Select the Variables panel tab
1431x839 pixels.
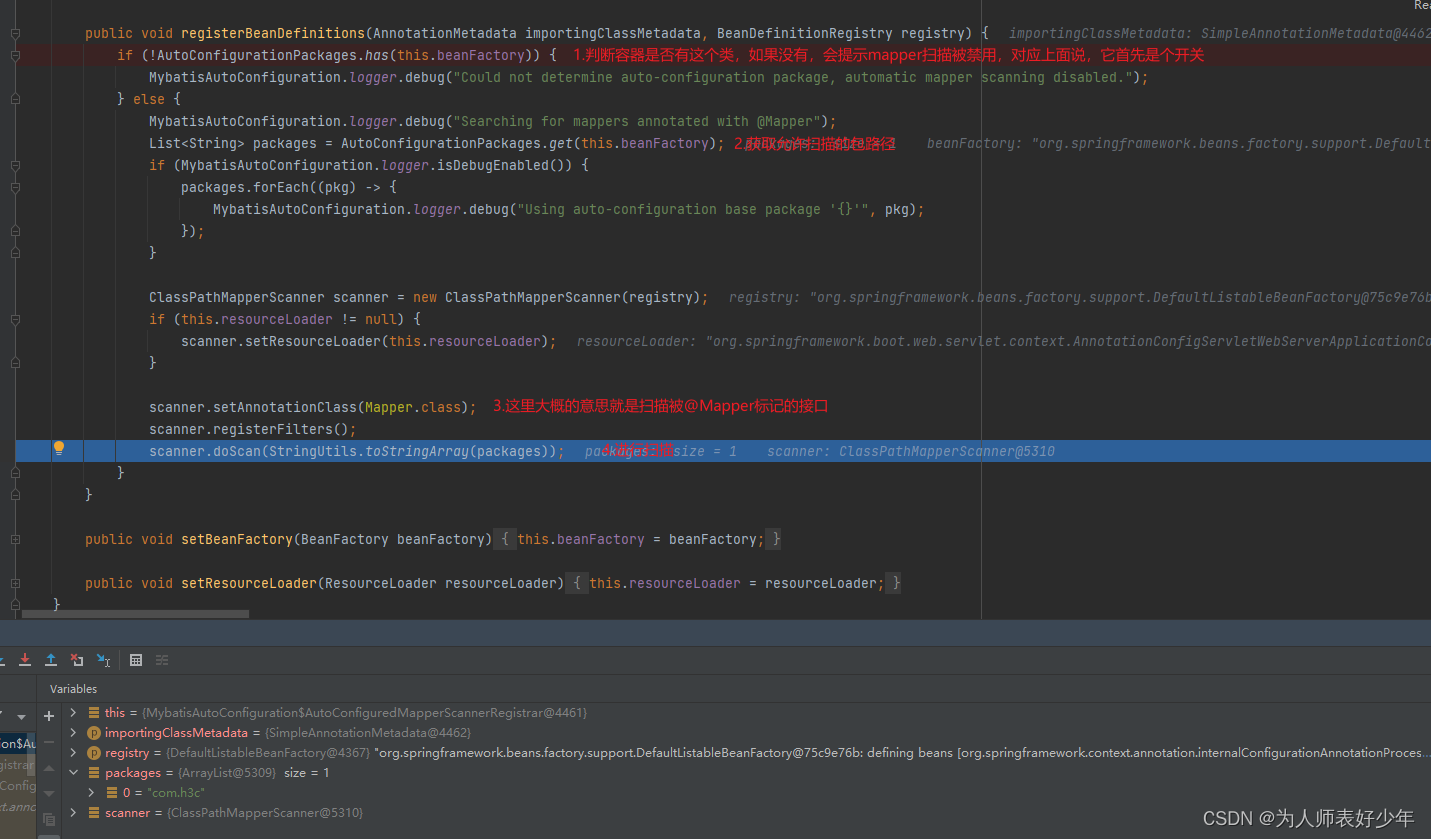pos(74,689)
